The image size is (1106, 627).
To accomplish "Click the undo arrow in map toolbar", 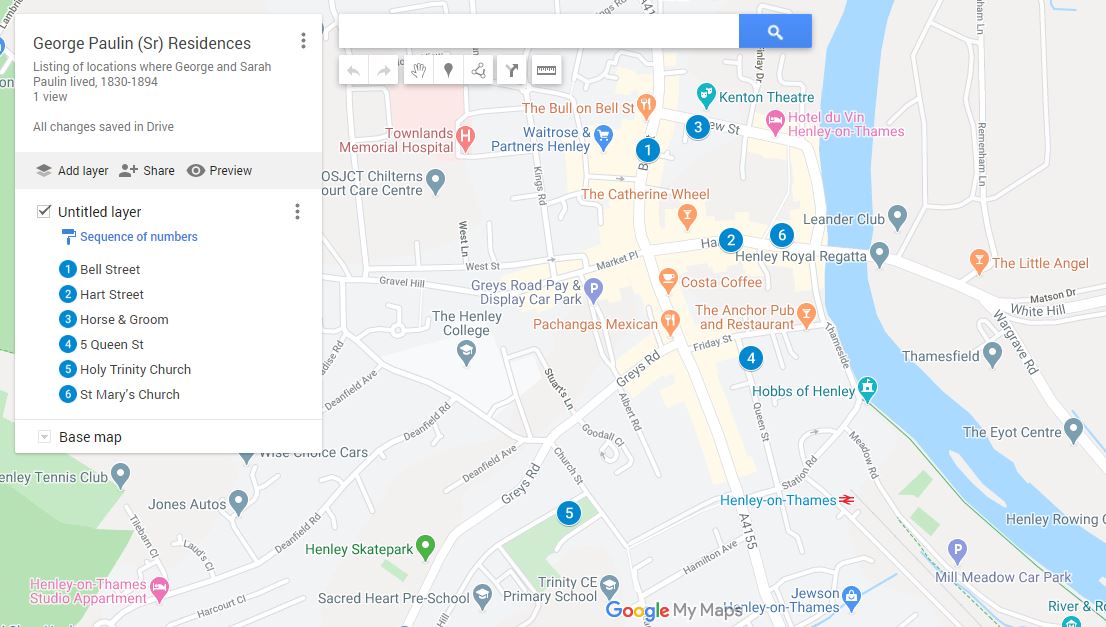I will 353,70.
